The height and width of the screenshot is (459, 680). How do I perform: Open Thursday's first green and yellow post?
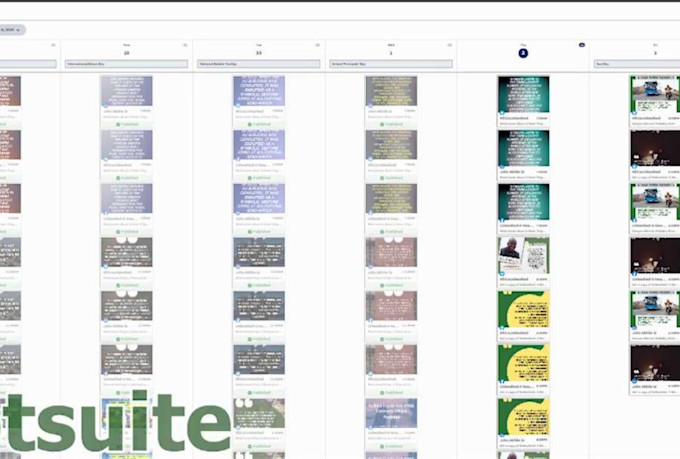tap(523, 317)
